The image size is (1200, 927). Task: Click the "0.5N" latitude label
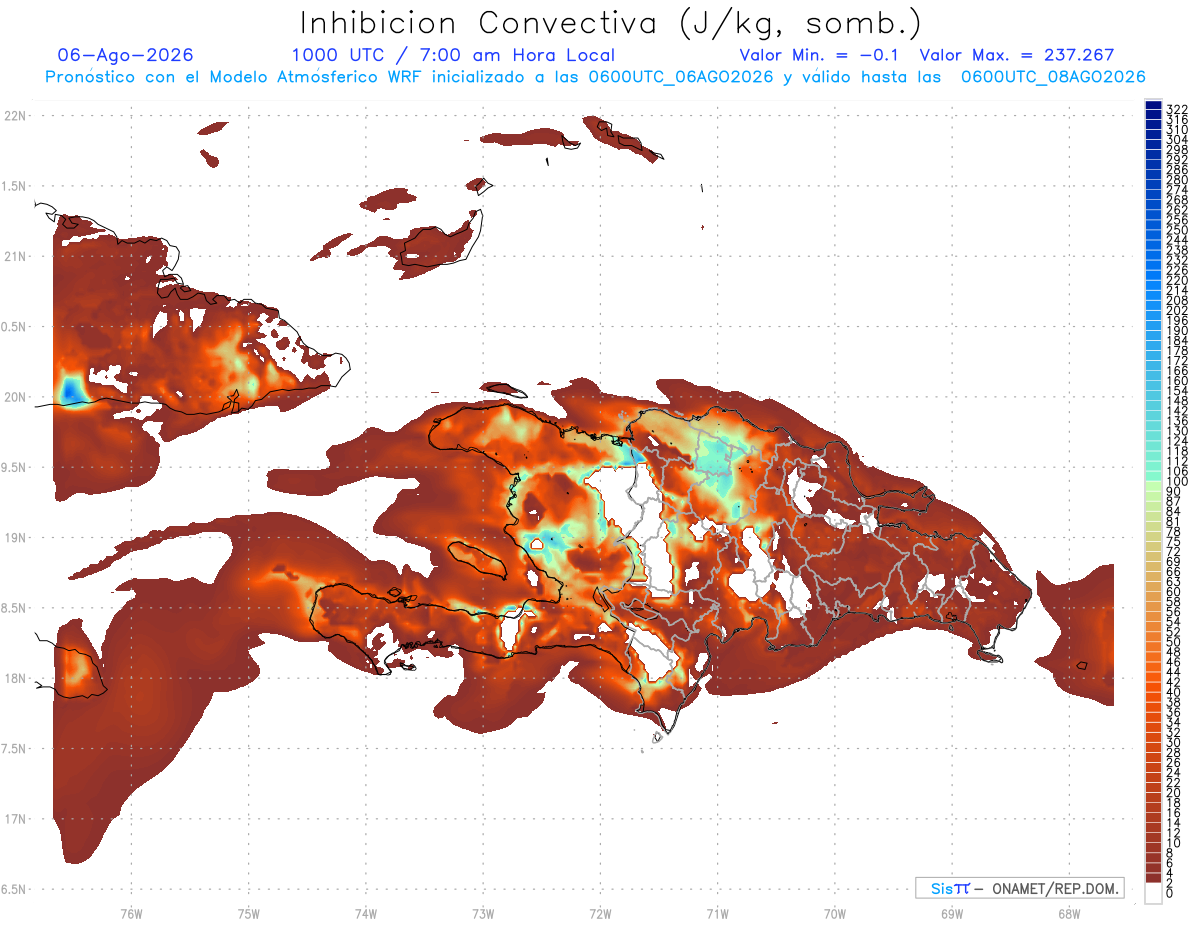coord(15,327)
